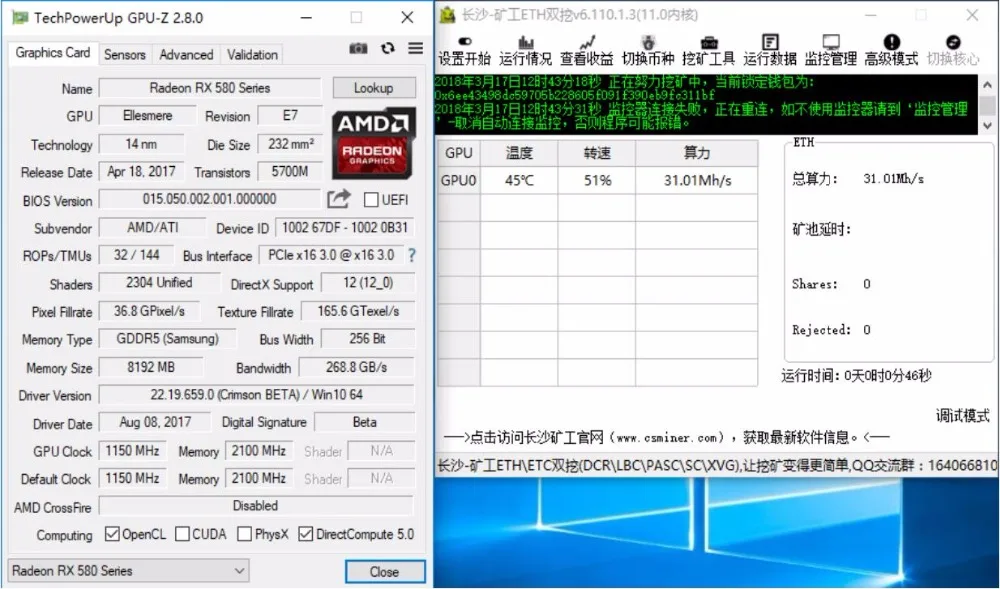The height and width of the screenshot is (589, 1000).
Task: Visit the www.csminer.com website link
Action: click(667, 438)
